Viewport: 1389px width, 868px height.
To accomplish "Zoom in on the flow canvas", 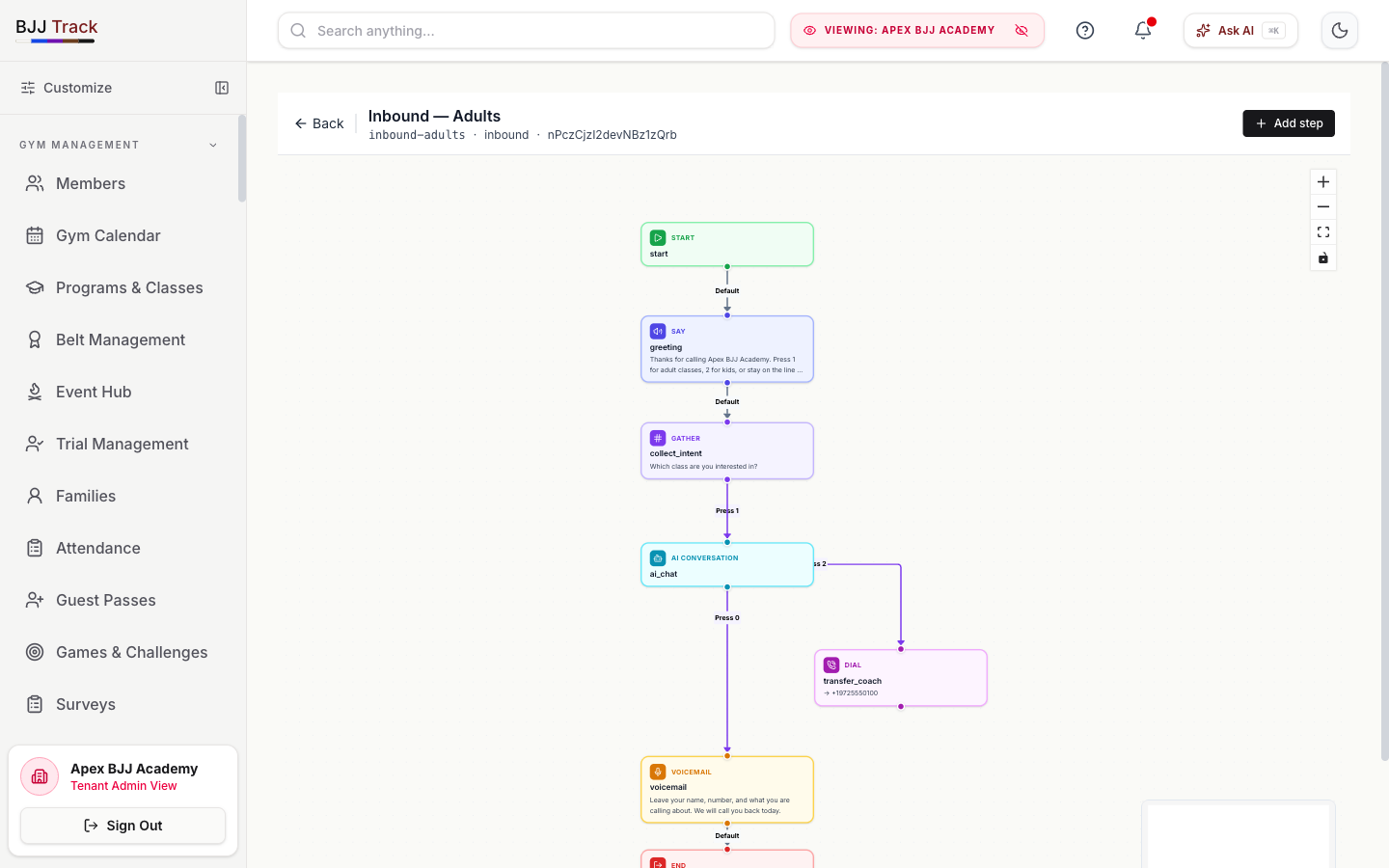I will (1323, 181).
